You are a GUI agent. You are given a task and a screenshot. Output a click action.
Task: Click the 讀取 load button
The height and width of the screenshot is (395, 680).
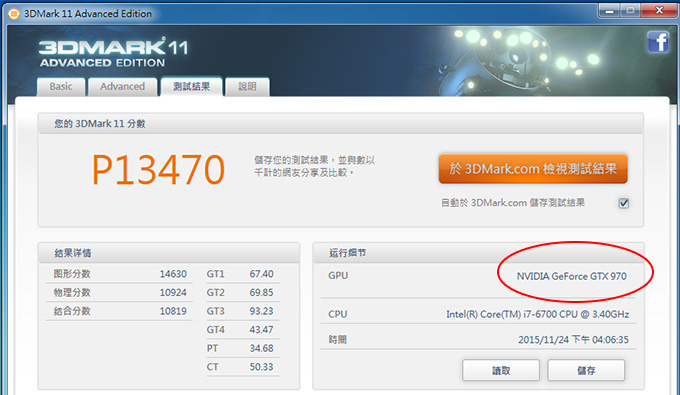pyautogui.click(x=501, y=370)
